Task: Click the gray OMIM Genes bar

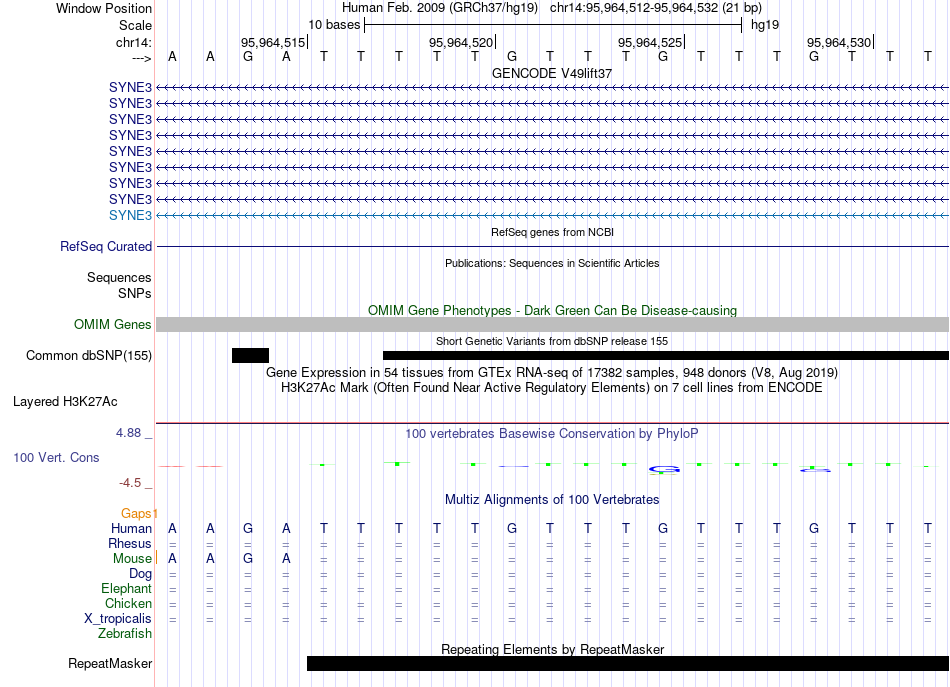Action: coord(552,324)
